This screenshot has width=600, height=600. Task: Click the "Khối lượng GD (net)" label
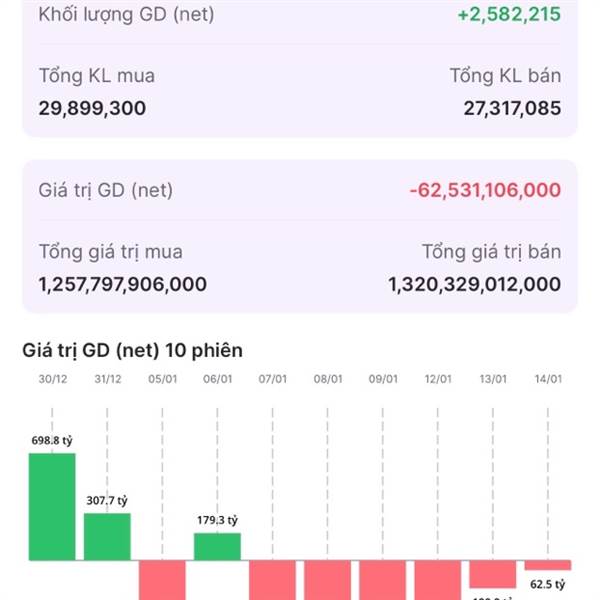(x=126, y=15)
